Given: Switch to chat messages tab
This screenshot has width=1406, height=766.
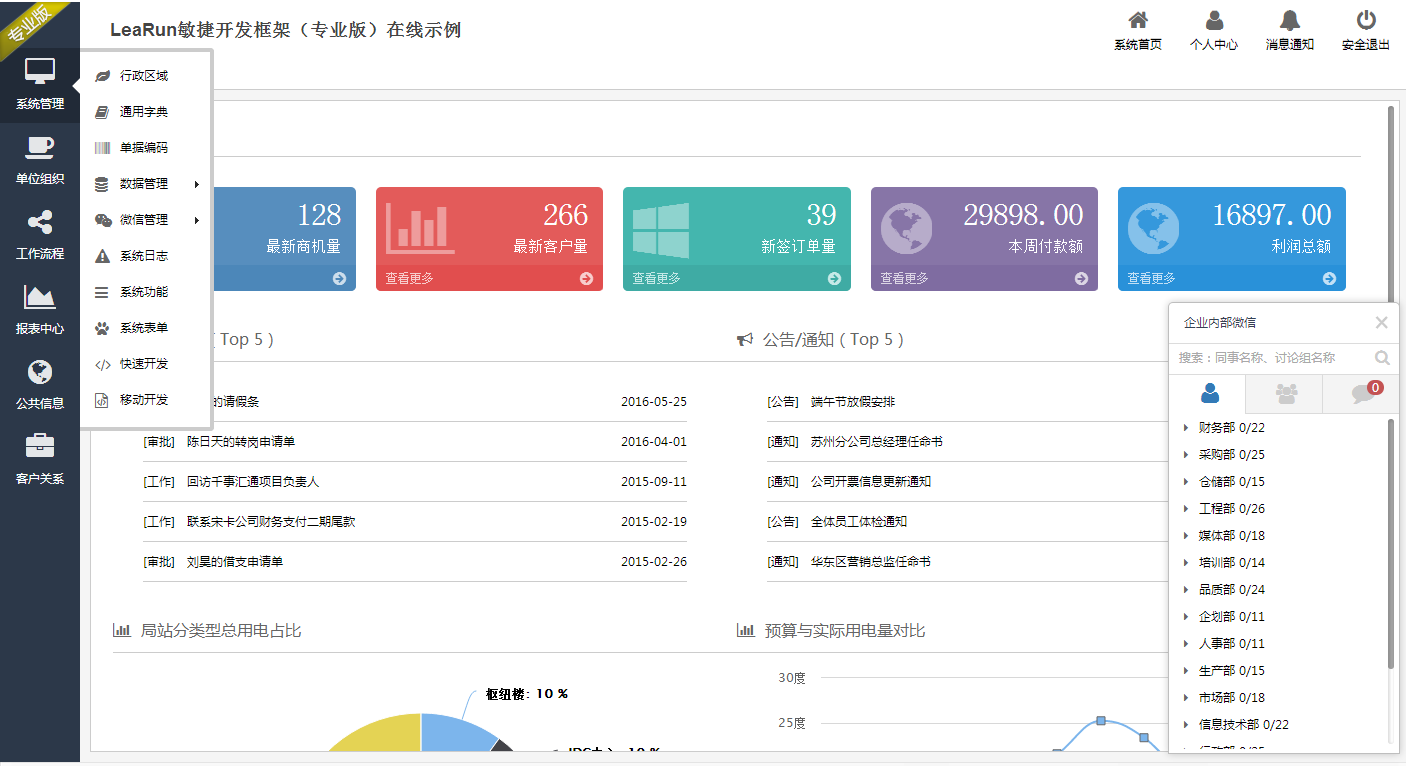Looking at the screenshot, I should coord(1361,394).
